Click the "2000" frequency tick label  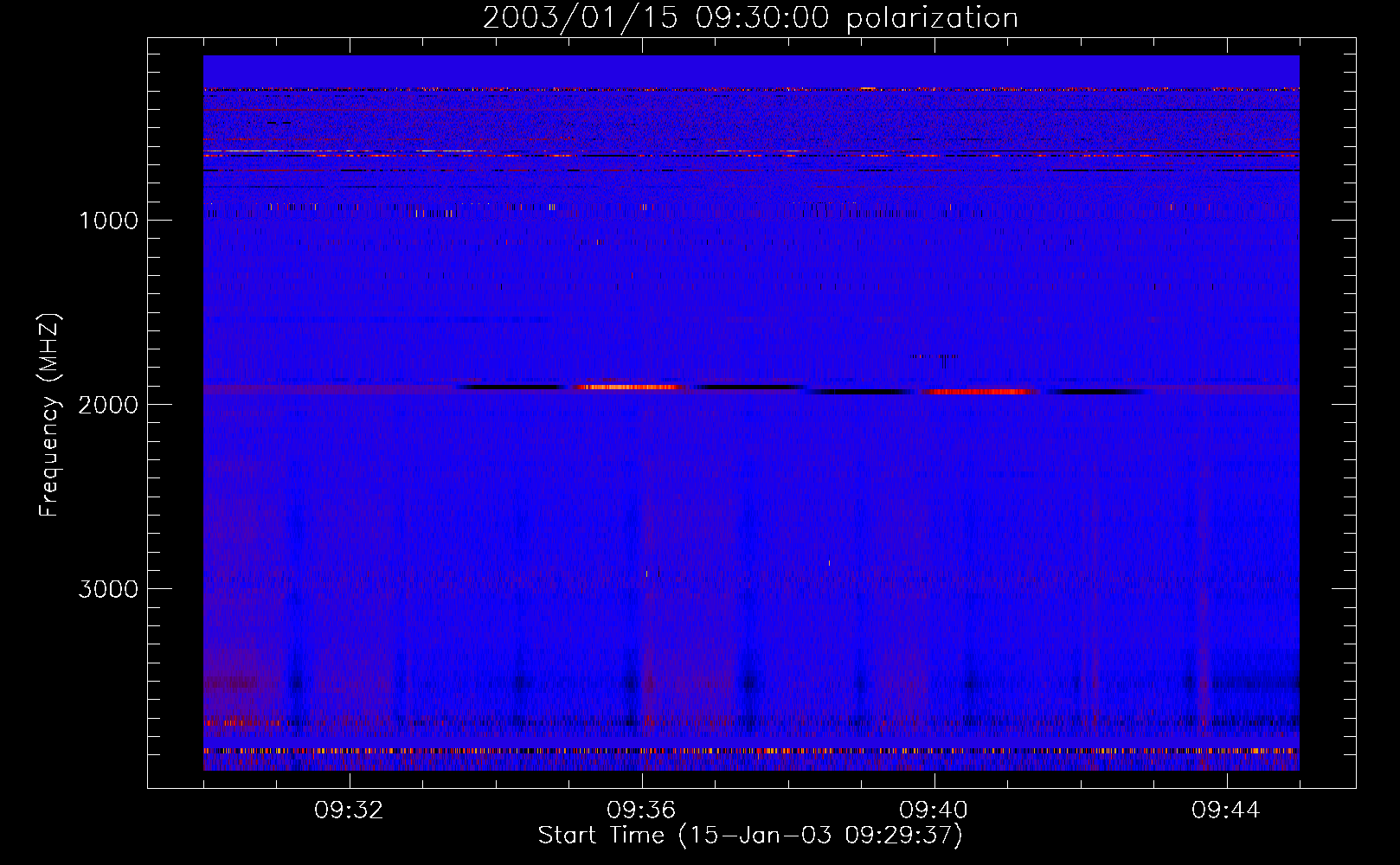(x=108, y=405)
